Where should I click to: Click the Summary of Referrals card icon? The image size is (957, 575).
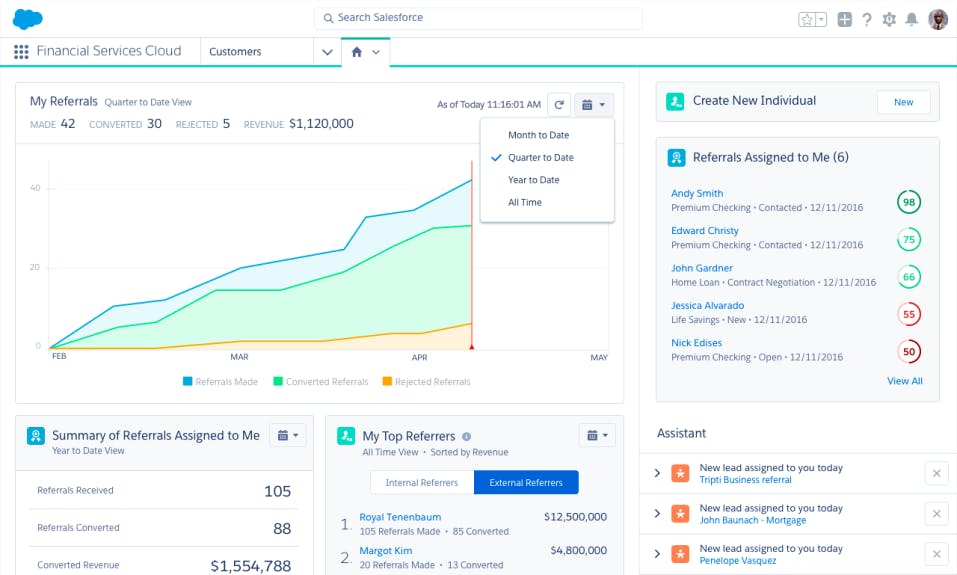click(36, 436)
